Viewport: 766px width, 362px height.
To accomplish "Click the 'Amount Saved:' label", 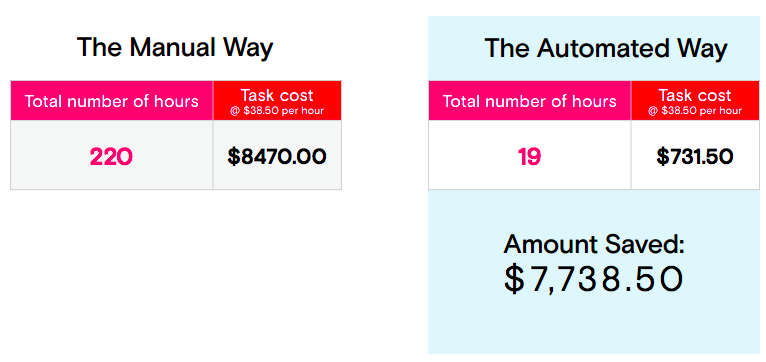I will click(x=594, y=244).
